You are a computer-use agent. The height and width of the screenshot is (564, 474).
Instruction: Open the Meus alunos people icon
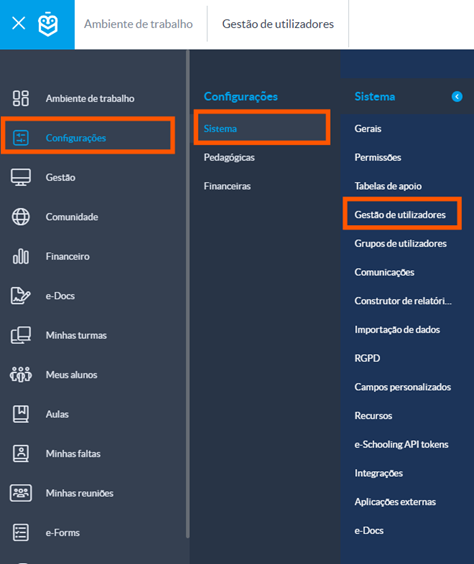(x=21, y=374)
